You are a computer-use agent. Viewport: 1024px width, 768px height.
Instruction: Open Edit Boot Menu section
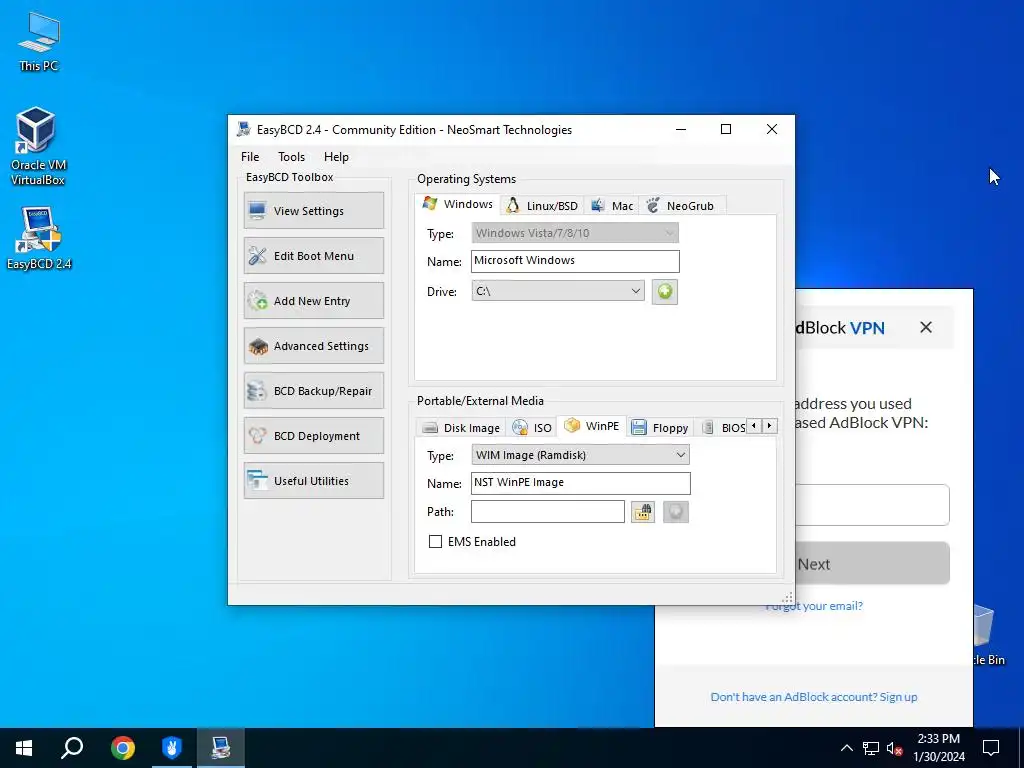313,255
